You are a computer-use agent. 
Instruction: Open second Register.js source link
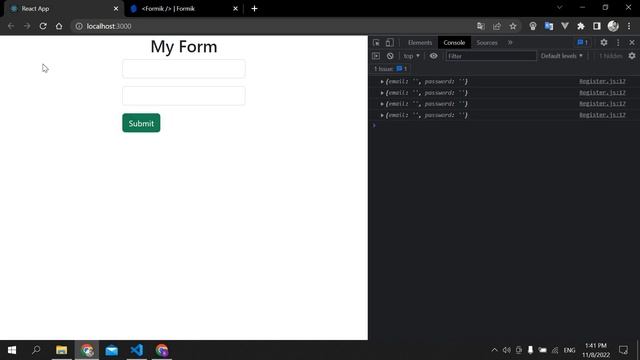(x=602, y=93)
